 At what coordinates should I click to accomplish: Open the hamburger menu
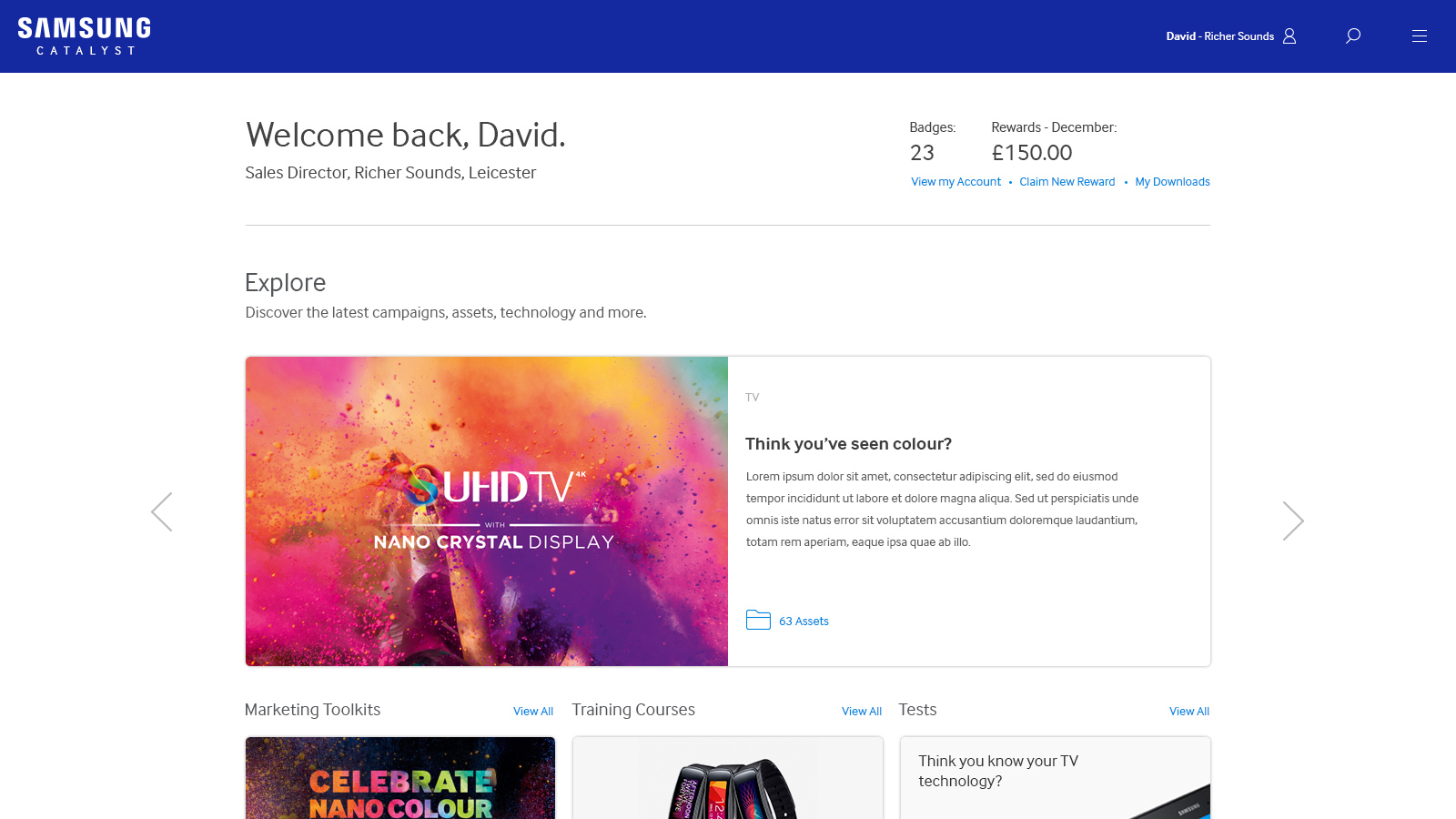pyautogui.click(x=1420, y=36)
